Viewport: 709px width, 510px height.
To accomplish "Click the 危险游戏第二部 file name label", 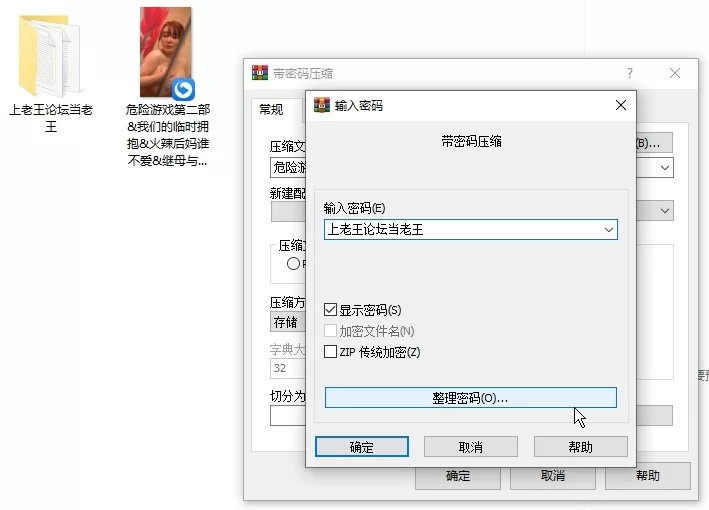I will click(x=168, y=135).
